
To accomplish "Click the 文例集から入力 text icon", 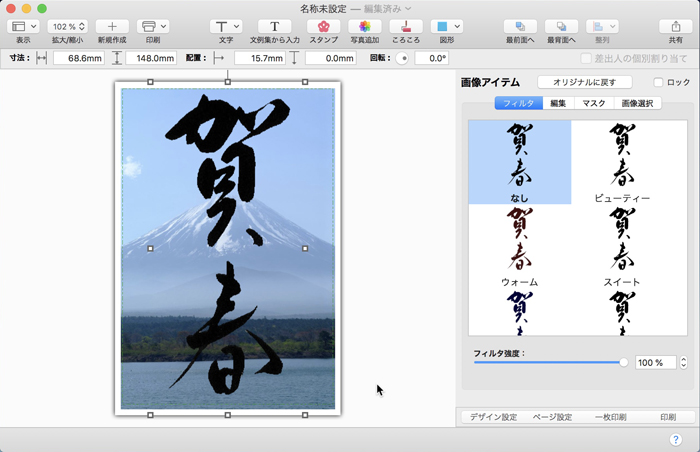I will [274, 26].
